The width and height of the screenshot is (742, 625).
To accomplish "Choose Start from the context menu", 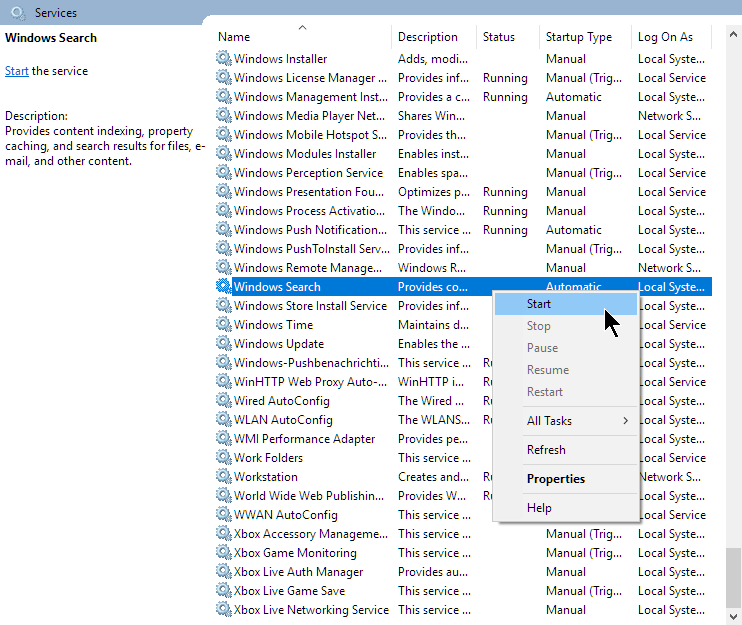I will [539, 304].
